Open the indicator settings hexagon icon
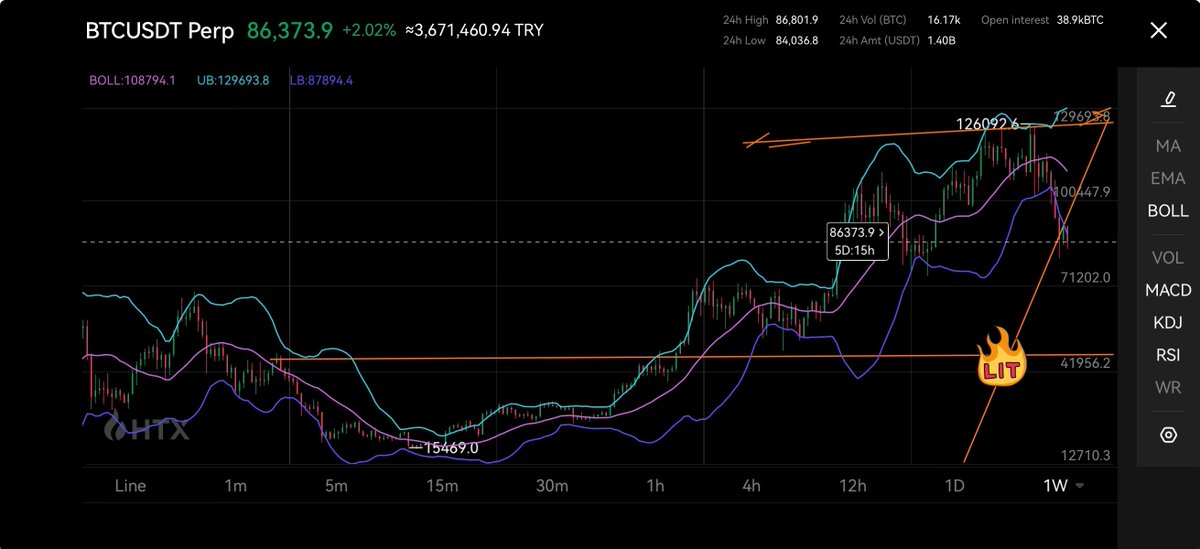This screenshot has height=549, width=1200. (1168, 435)
